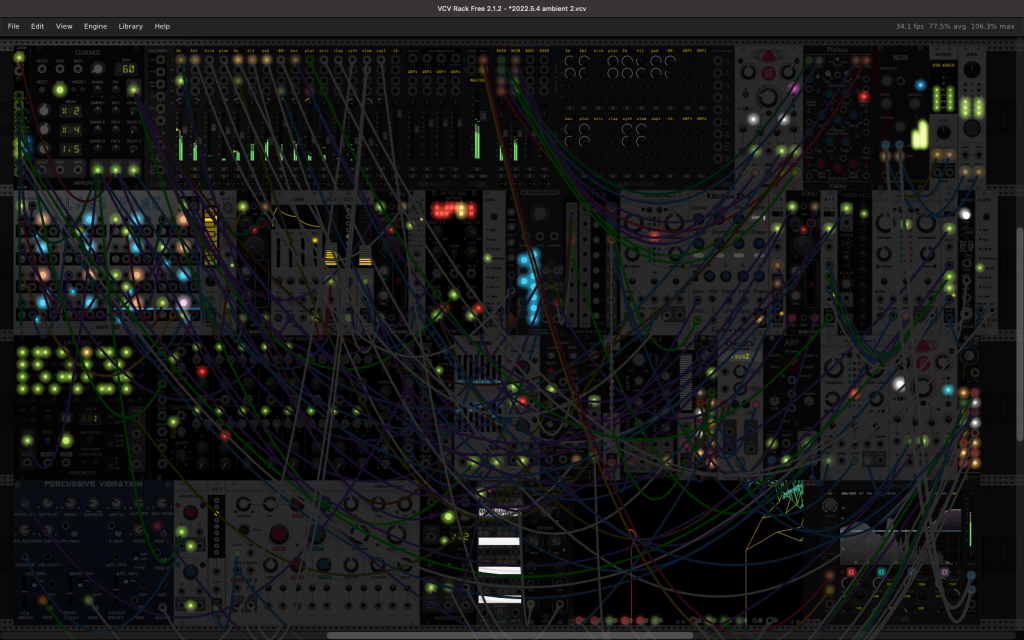Click the SOURCE knob on Percussive Vibration

93,503
